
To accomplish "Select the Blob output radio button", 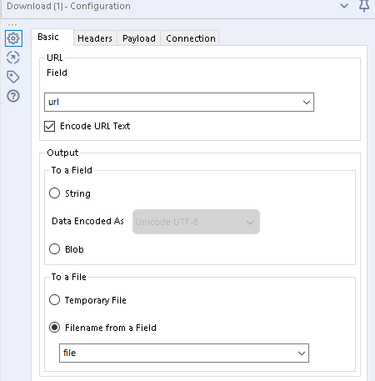I will point(54,249).
